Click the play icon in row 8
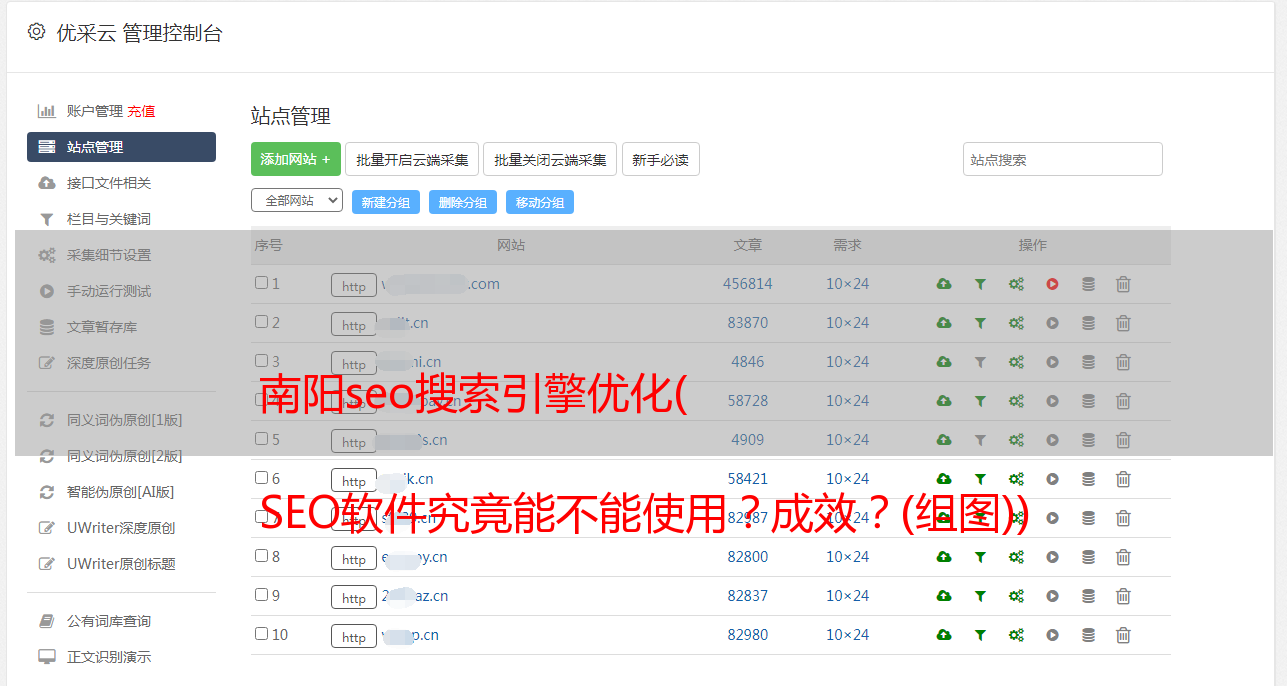 [1052, 557]
